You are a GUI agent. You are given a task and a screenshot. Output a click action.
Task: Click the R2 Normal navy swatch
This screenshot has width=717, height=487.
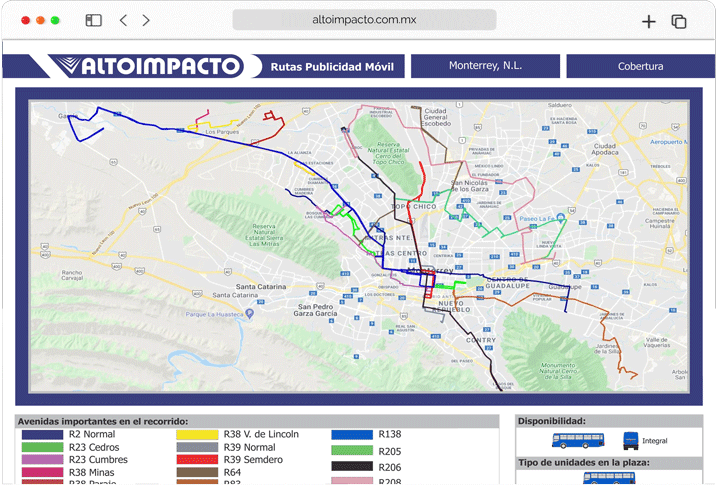click(x=43, y=434)
